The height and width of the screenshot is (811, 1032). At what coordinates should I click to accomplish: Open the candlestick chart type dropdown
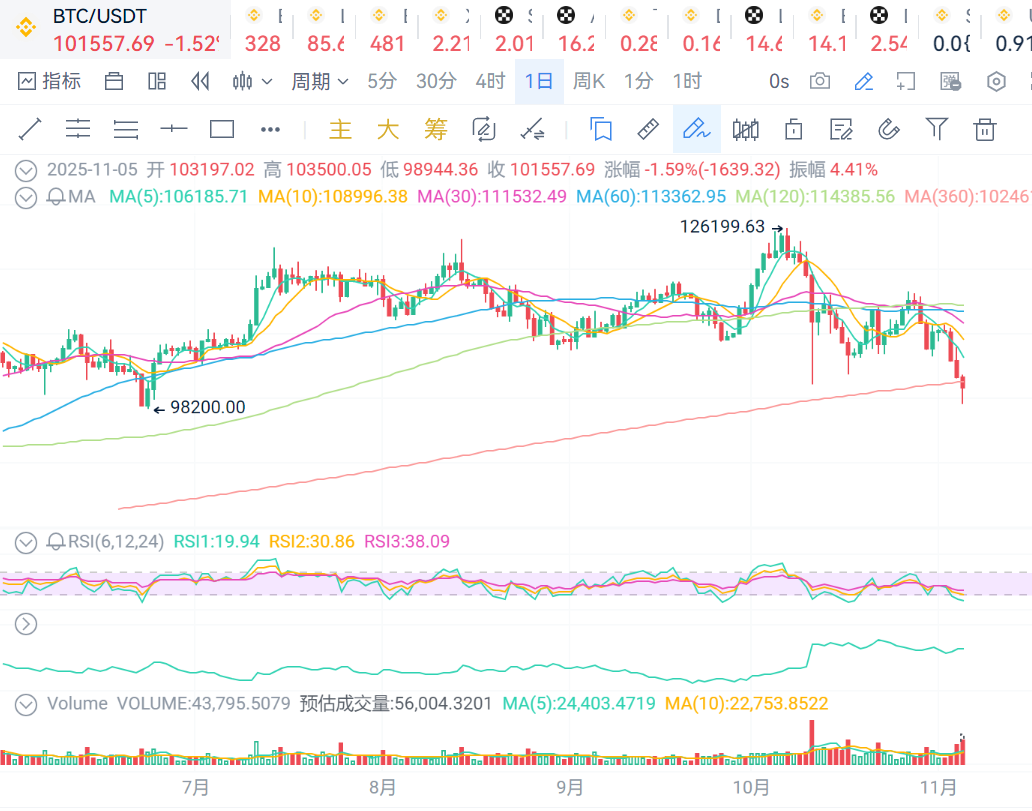252,81
